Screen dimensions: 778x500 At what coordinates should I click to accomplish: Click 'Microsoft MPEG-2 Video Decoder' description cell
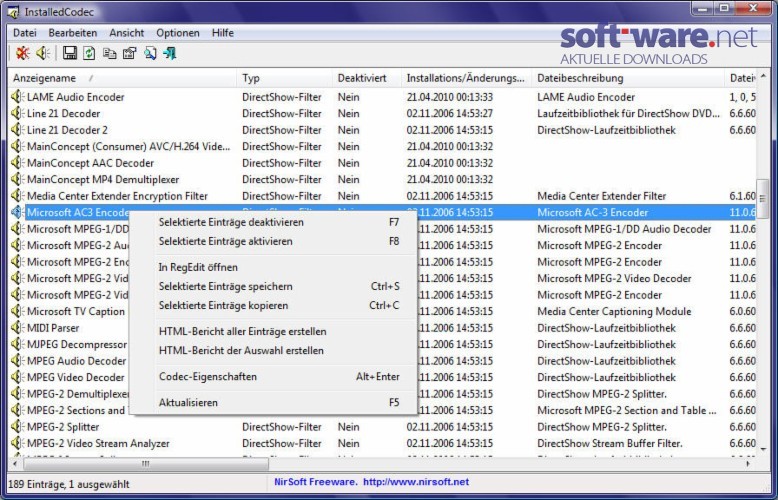tap(614, 278)
